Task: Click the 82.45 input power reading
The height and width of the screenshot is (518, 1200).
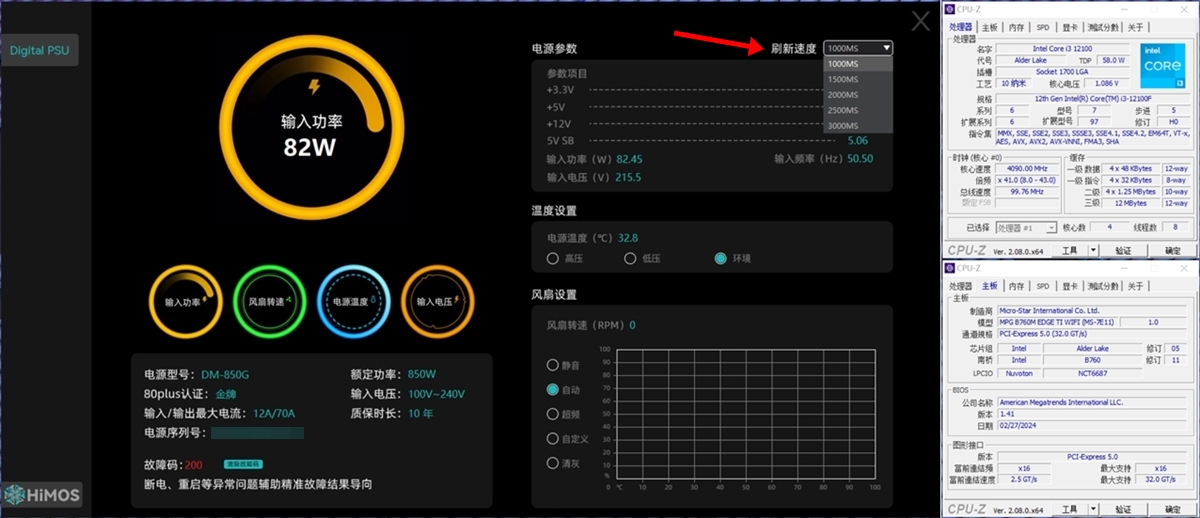Action: click(630, 159)
